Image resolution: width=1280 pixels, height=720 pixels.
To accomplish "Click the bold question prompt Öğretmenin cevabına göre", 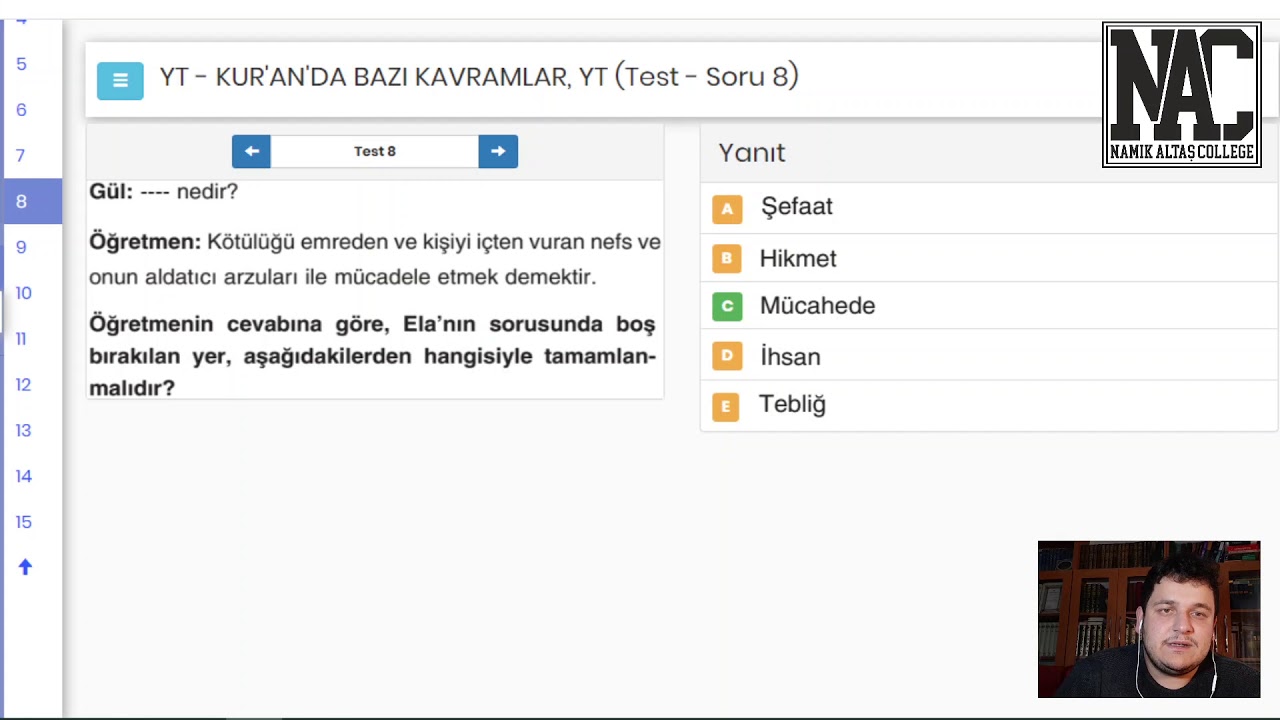I will coord(372,356).
